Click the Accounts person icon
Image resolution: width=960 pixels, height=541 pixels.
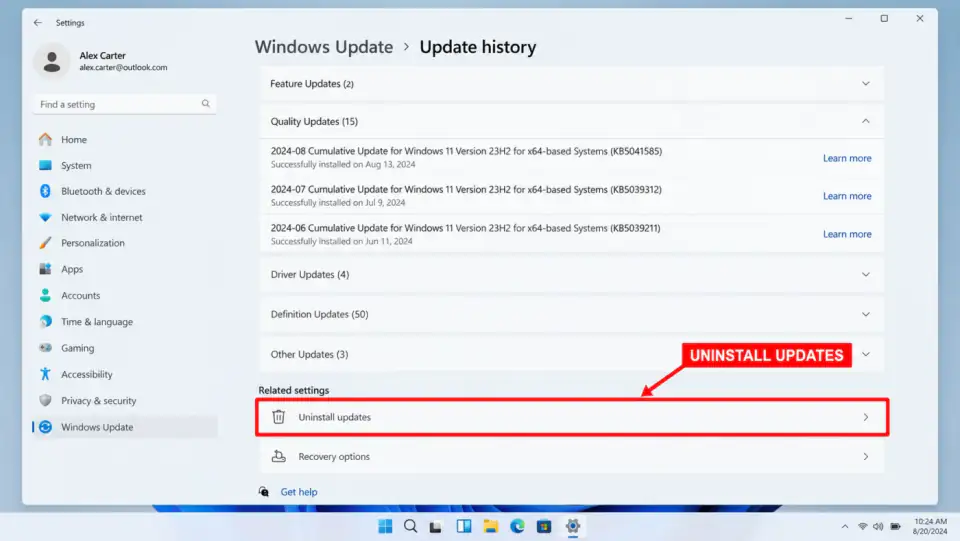(45, 295)
